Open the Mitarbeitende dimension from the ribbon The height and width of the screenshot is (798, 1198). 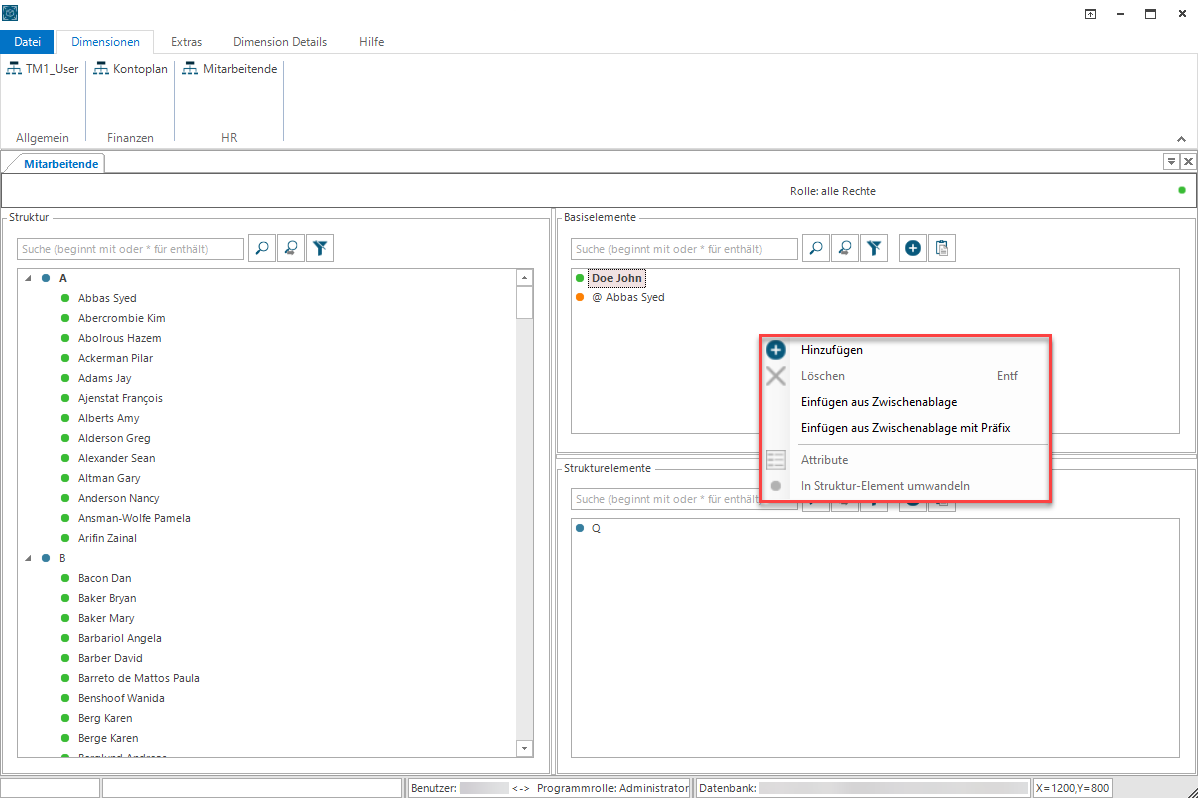click(x=229, y=69)
